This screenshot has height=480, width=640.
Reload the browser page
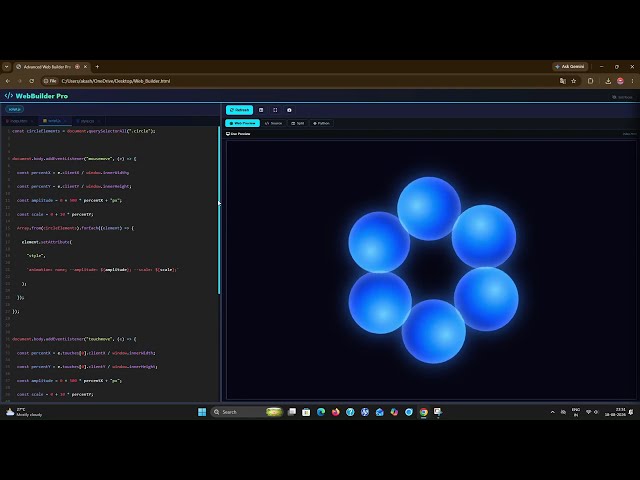click(x=32, y=81)
